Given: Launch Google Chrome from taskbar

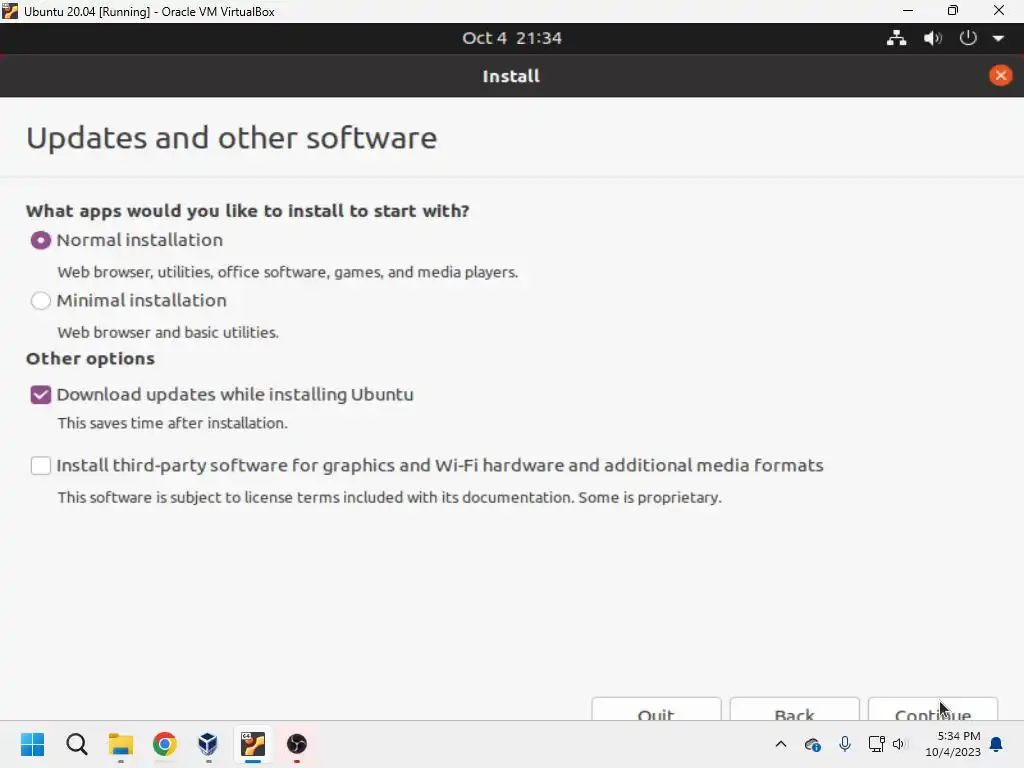Looking at the screenshot, I should pos(165,744).
